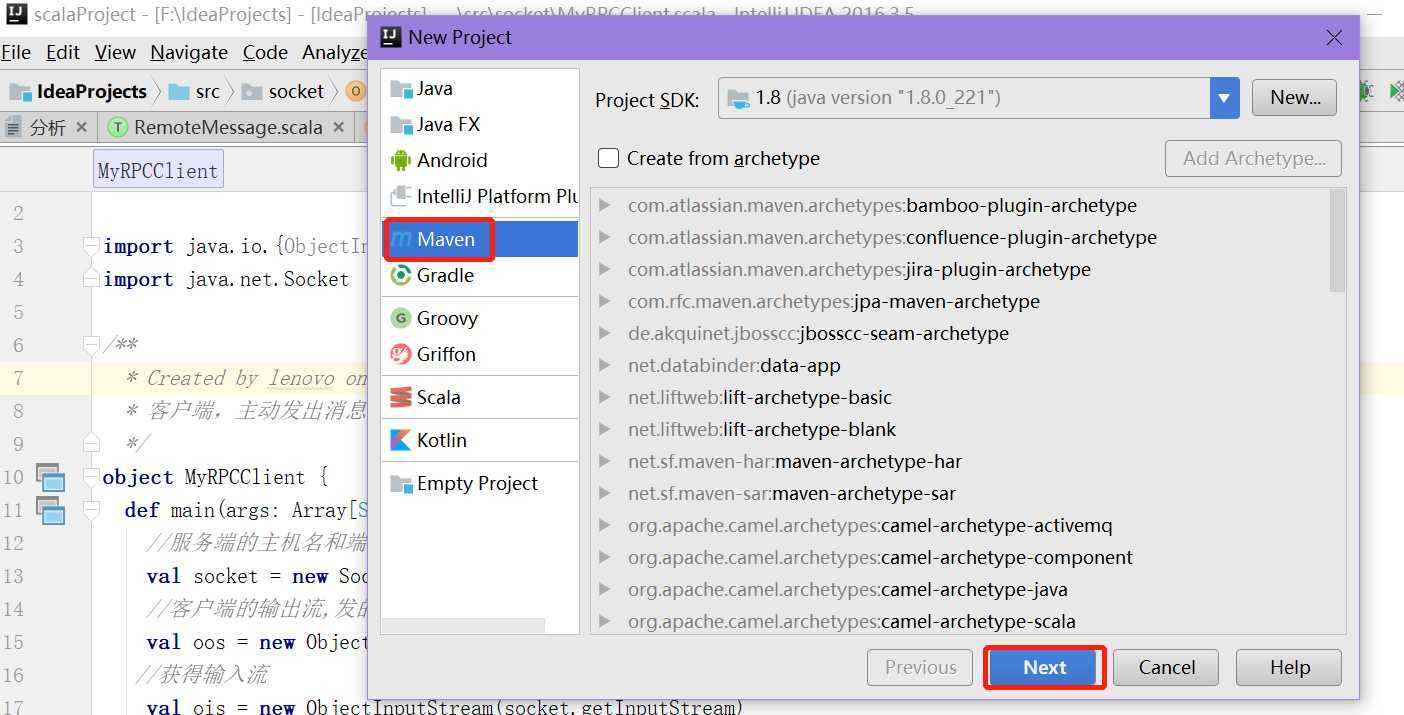Expand net.databinder data-app entry

click(x=604, y=365)
